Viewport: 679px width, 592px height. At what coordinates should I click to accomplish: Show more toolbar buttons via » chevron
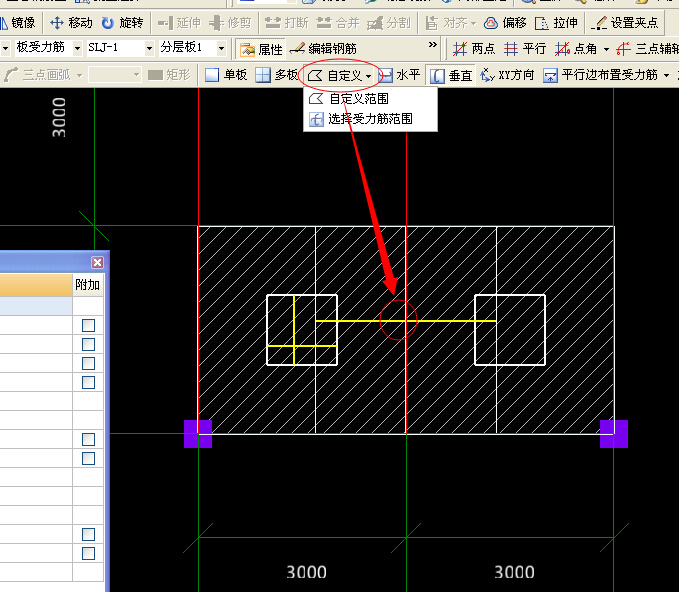pos(433,45)
